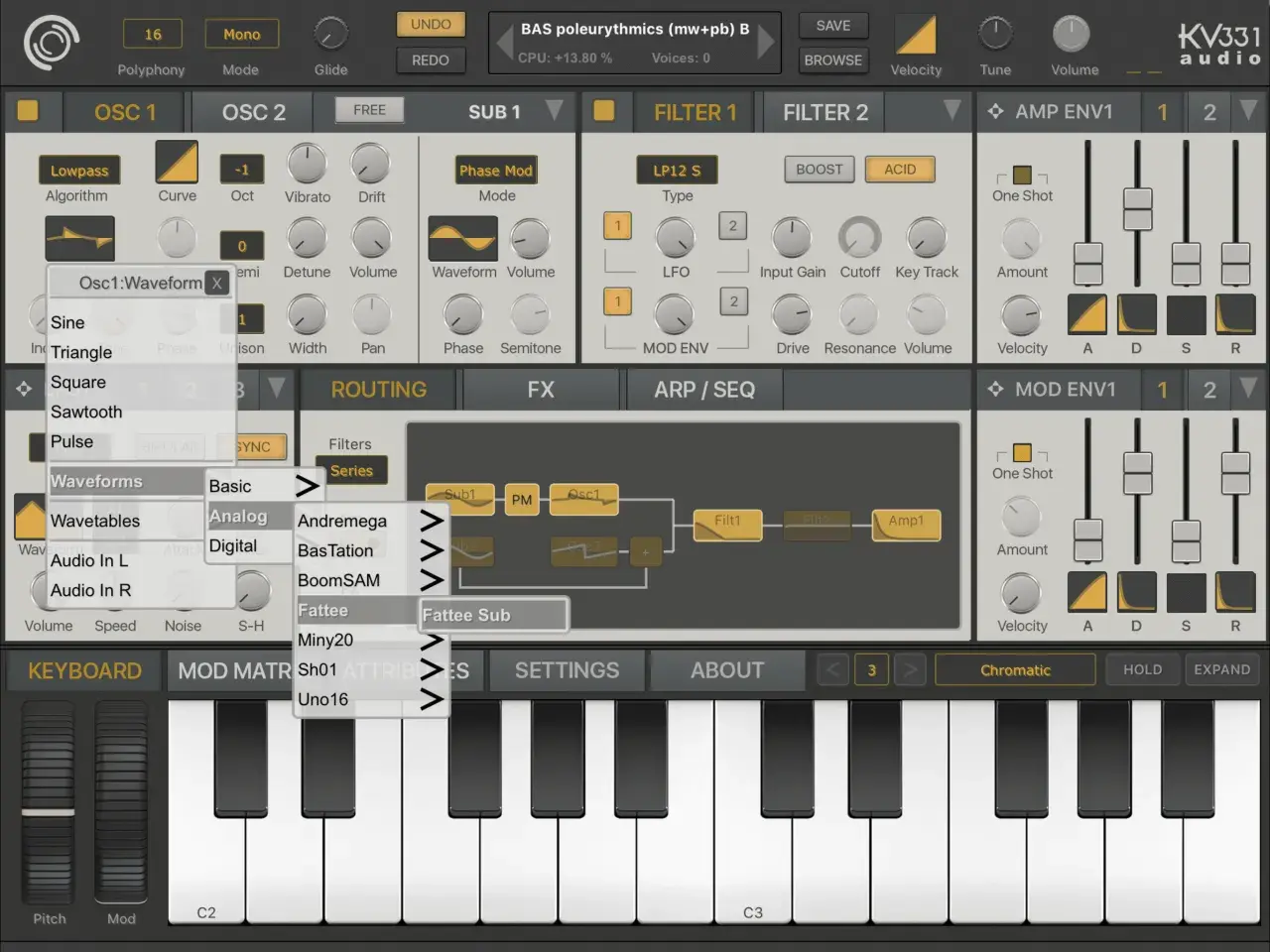
Task: Click AMP ENV1 Decay slider handle
Action: pyautogui.click(x=1137, y=208)
